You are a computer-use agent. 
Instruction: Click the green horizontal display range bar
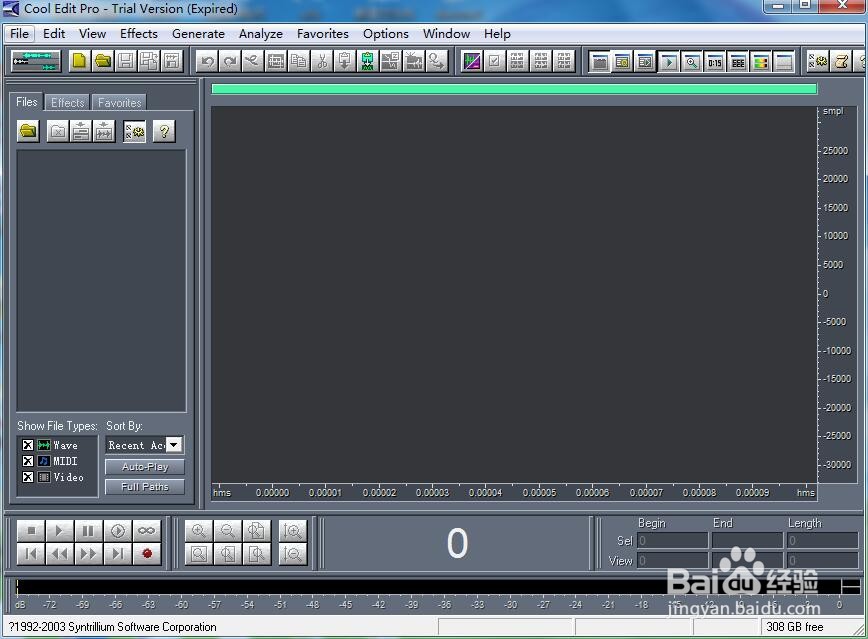tap(514, 89)
